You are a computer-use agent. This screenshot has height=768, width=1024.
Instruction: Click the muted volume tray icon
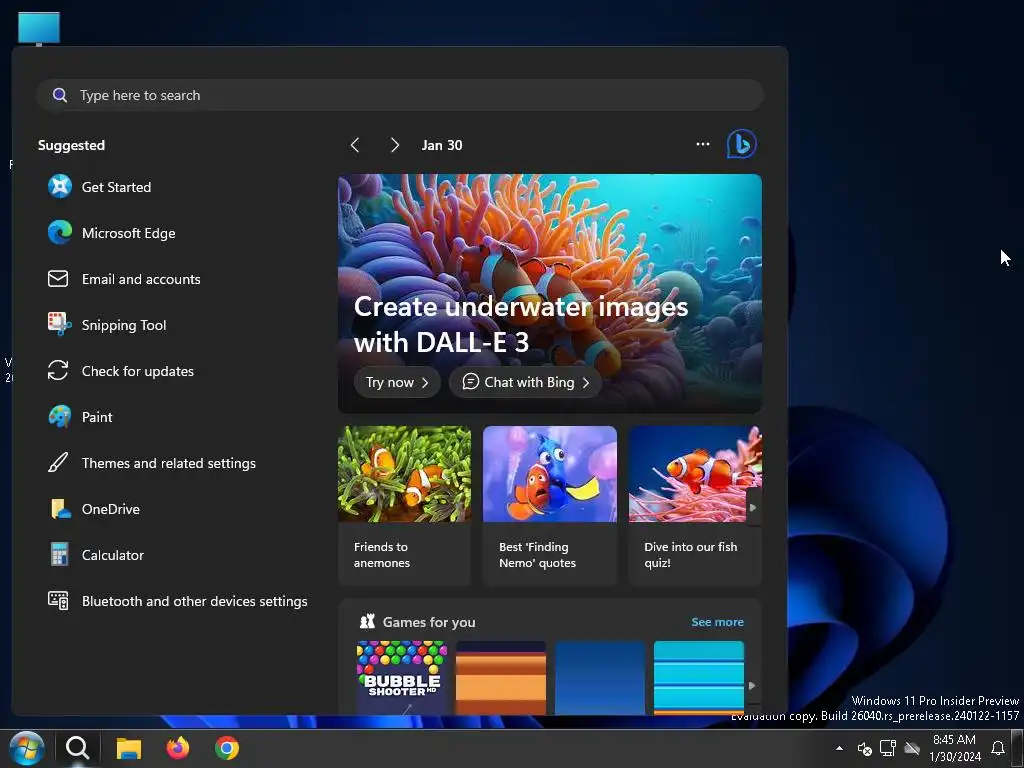864,749
